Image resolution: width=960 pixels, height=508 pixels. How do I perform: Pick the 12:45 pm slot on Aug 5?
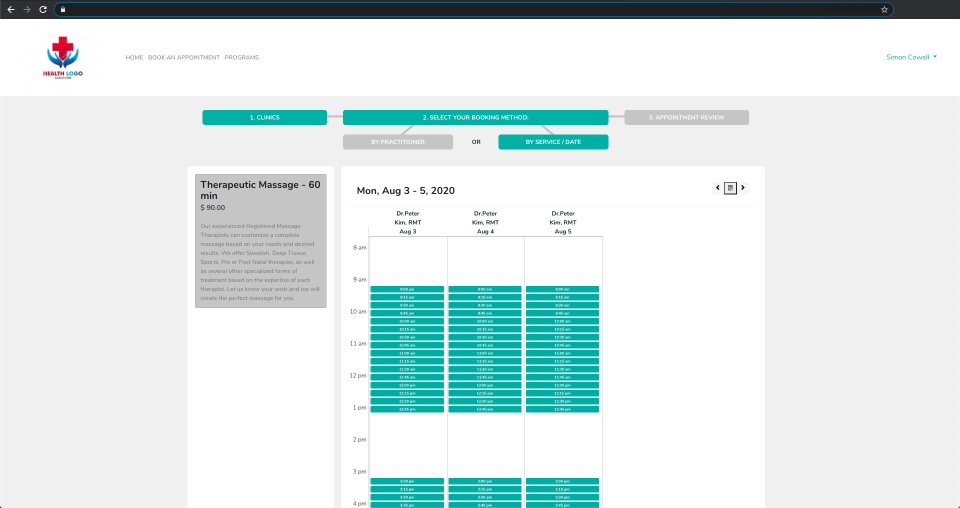click(x=563, y=409)
